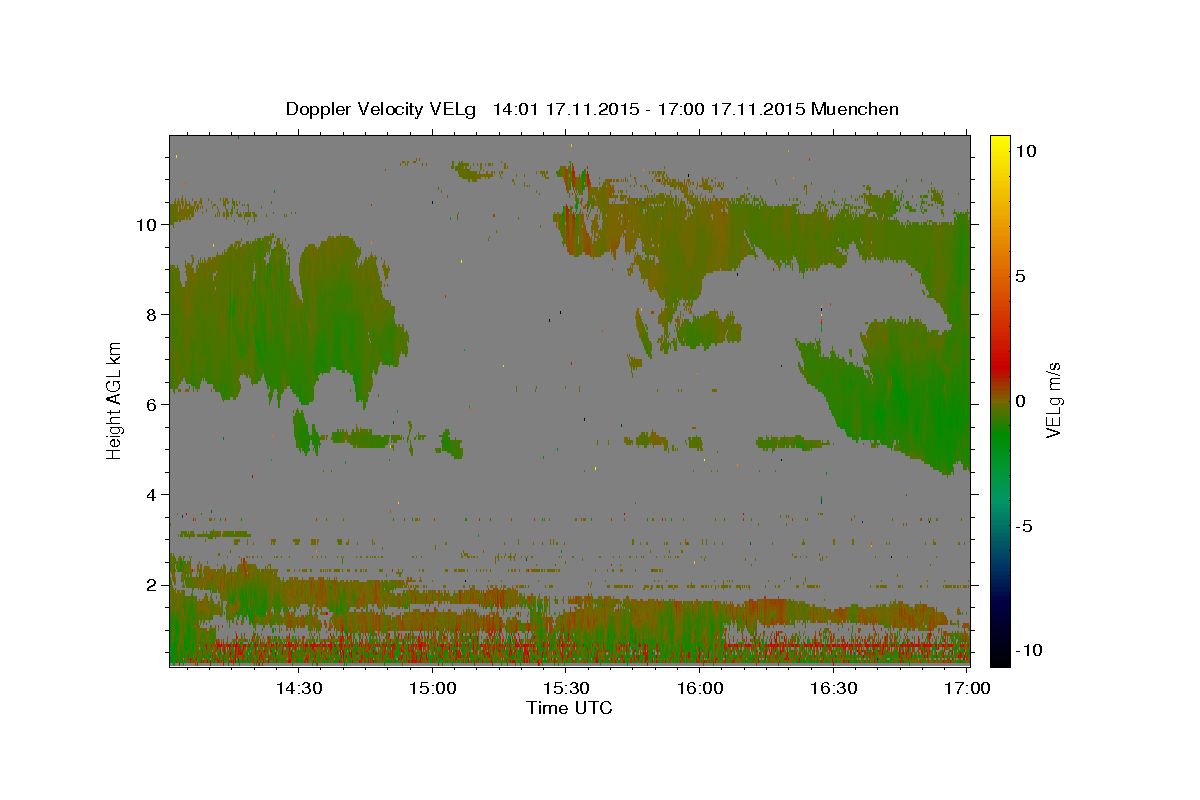1200x800 pixels.
Task: Click the 'Height AGL km' axis label
Action: point(115,399)
